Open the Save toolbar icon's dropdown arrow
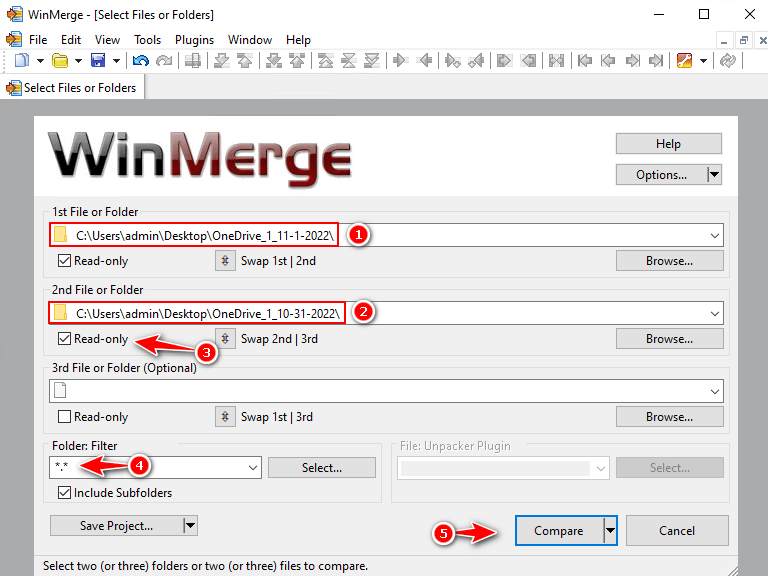768x576 pixels. pyautogui.click(x=116, y=61)
